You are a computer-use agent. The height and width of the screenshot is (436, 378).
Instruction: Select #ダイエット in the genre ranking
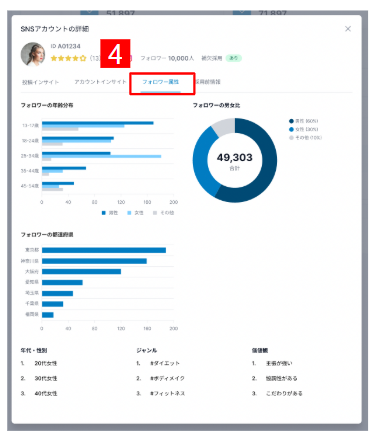[165, 363]
